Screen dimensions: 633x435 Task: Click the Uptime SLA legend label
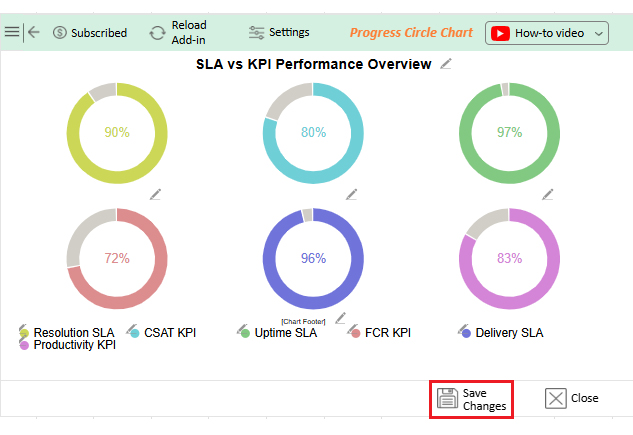click(x=285, y=333)
